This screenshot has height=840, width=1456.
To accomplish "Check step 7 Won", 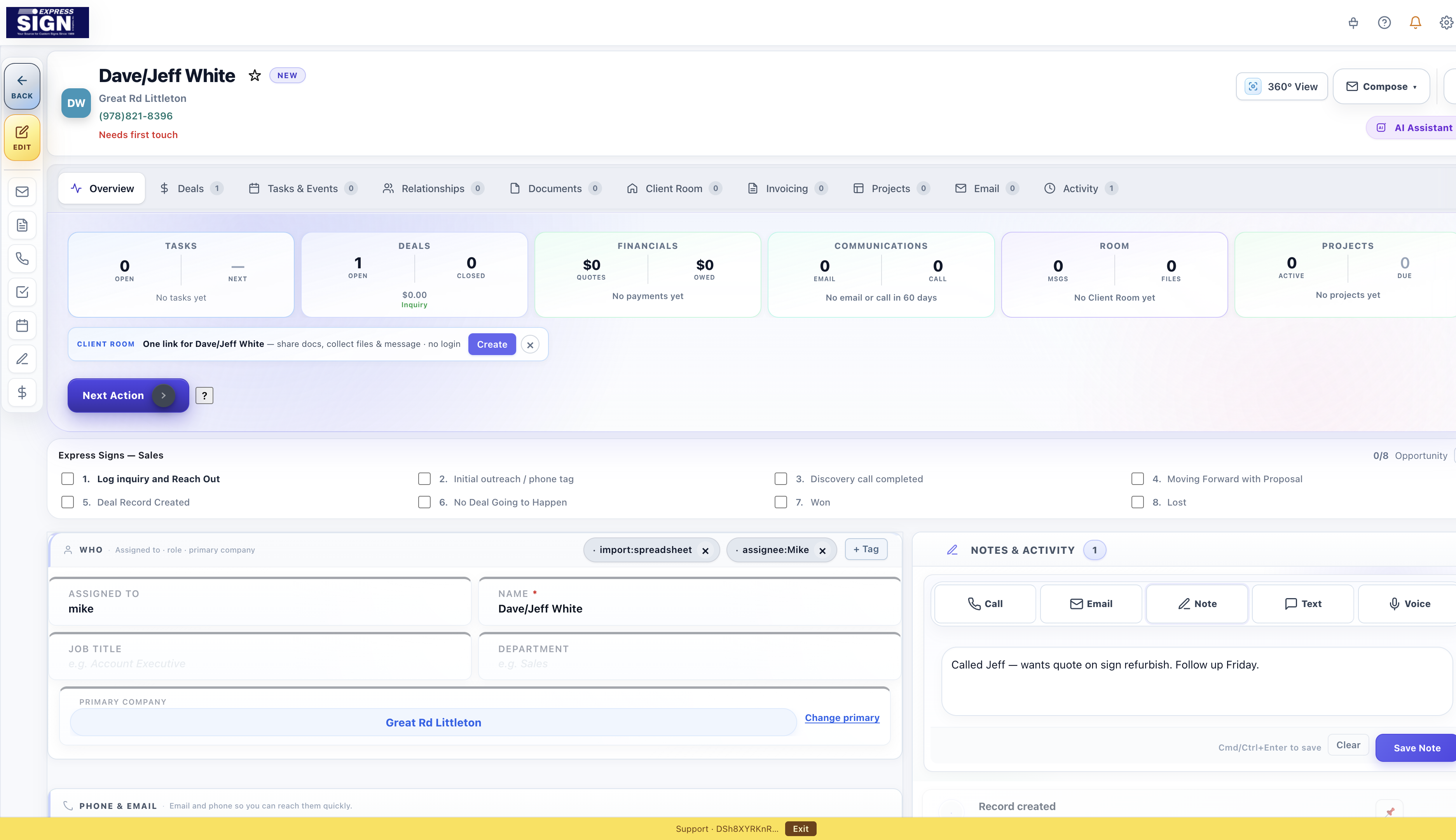I will point(781,502).
